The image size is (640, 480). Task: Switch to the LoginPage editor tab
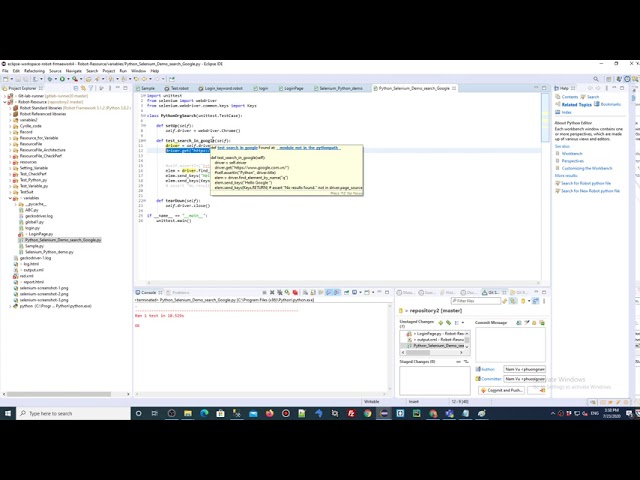point(291,88)
